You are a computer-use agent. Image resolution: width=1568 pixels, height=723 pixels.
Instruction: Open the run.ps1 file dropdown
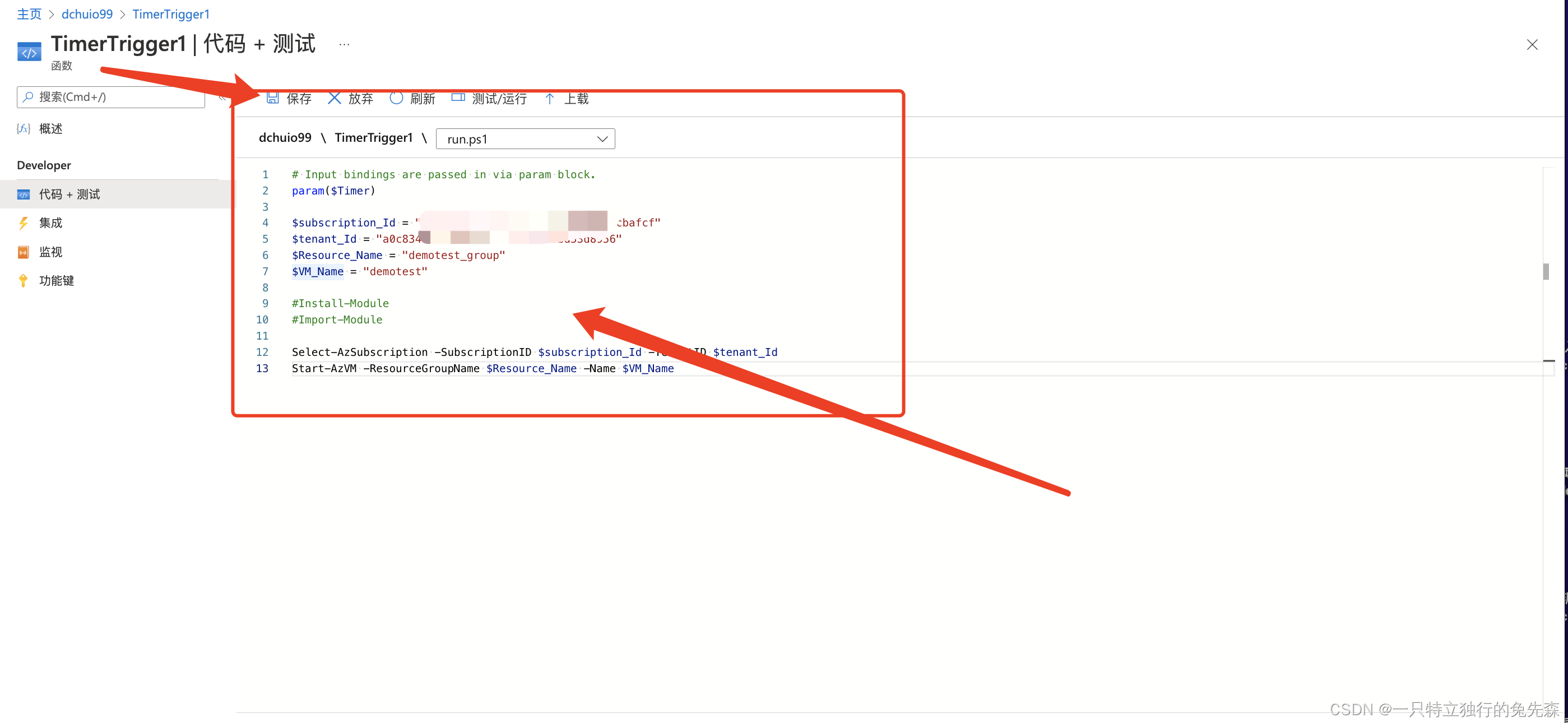click(525, 139)
